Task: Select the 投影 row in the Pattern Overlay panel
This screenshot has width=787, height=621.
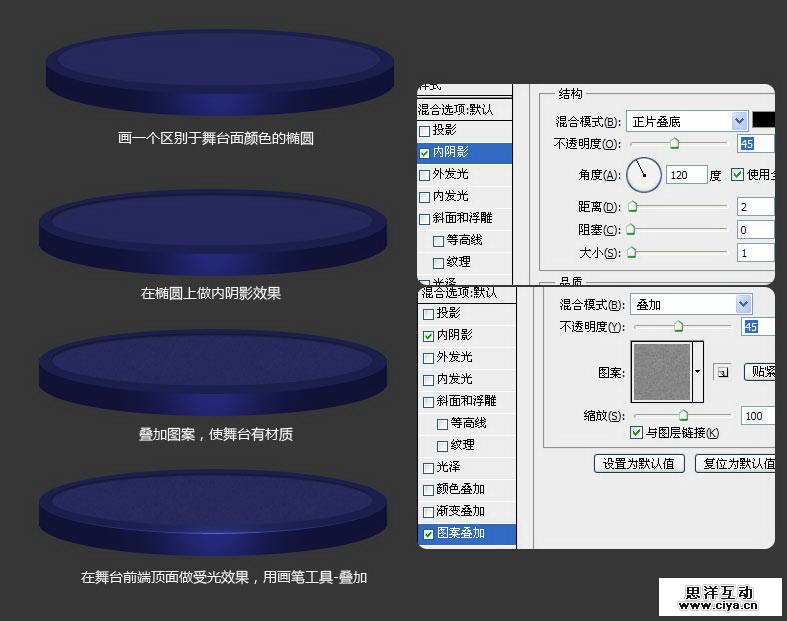Action: point(467,313)
